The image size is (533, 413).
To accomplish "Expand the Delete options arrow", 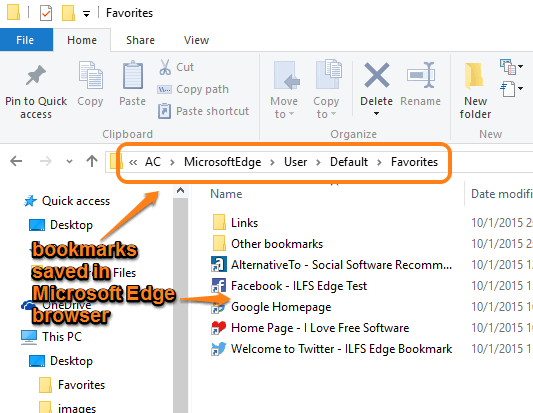I will point(376,114).
